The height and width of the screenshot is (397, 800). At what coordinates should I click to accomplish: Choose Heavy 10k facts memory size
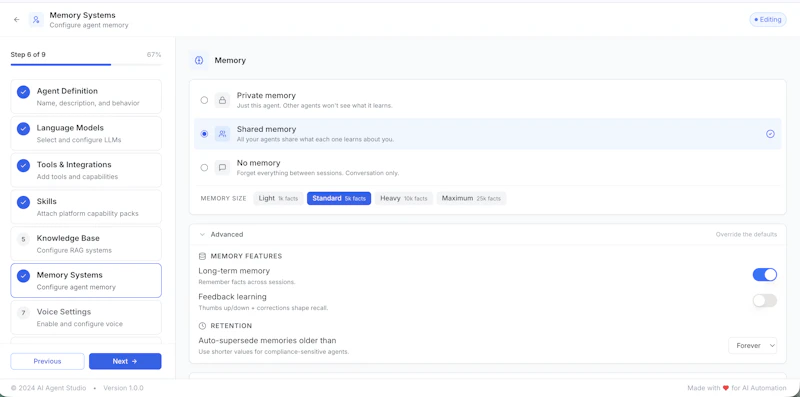(x=404, y=198)
